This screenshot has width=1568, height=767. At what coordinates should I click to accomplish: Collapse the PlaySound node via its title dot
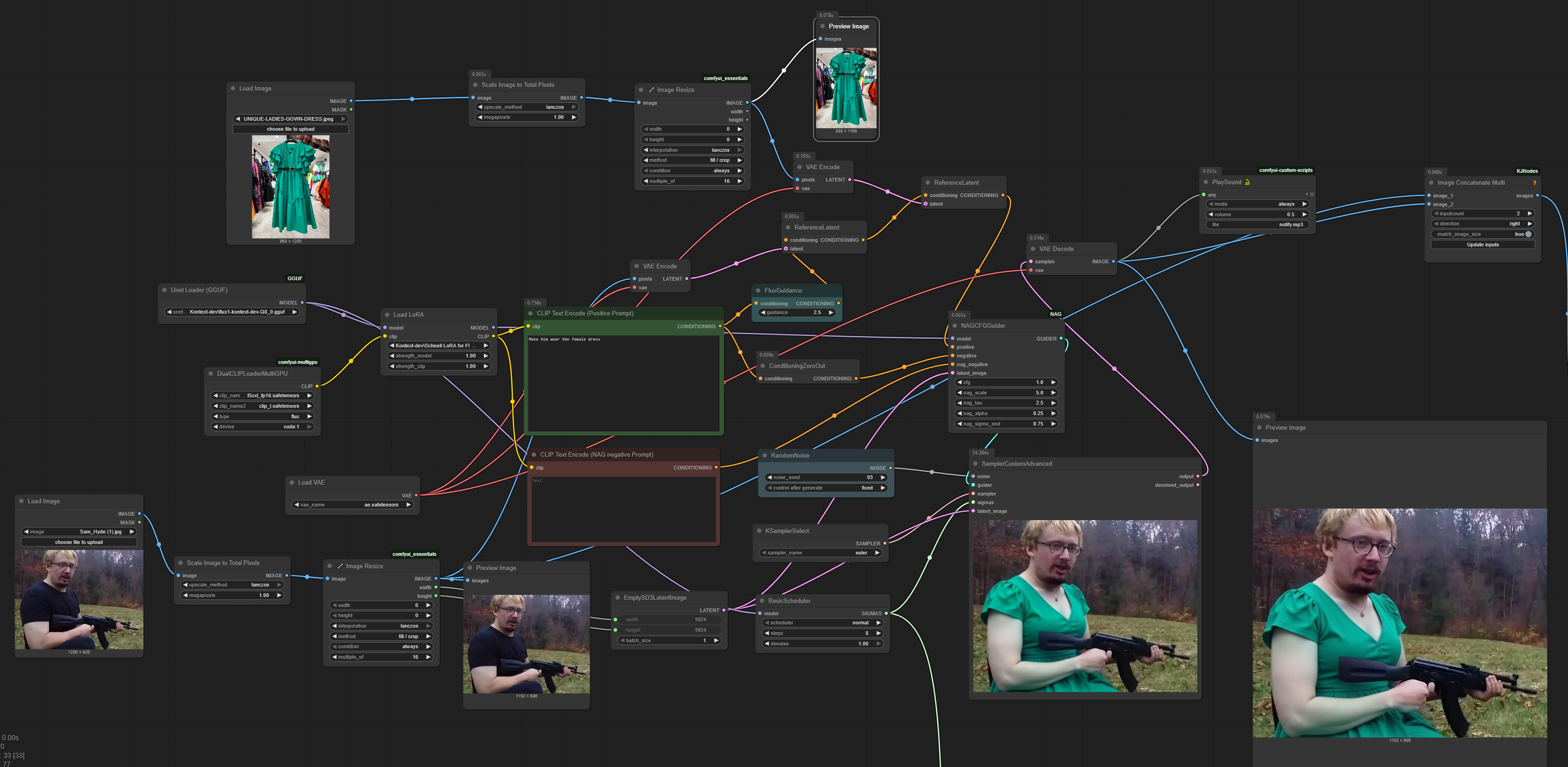(x=1206, y=182)
